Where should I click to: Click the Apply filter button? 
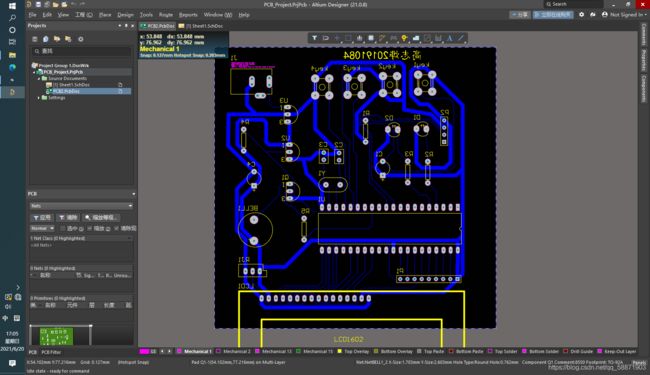click(x=42, y=218)
